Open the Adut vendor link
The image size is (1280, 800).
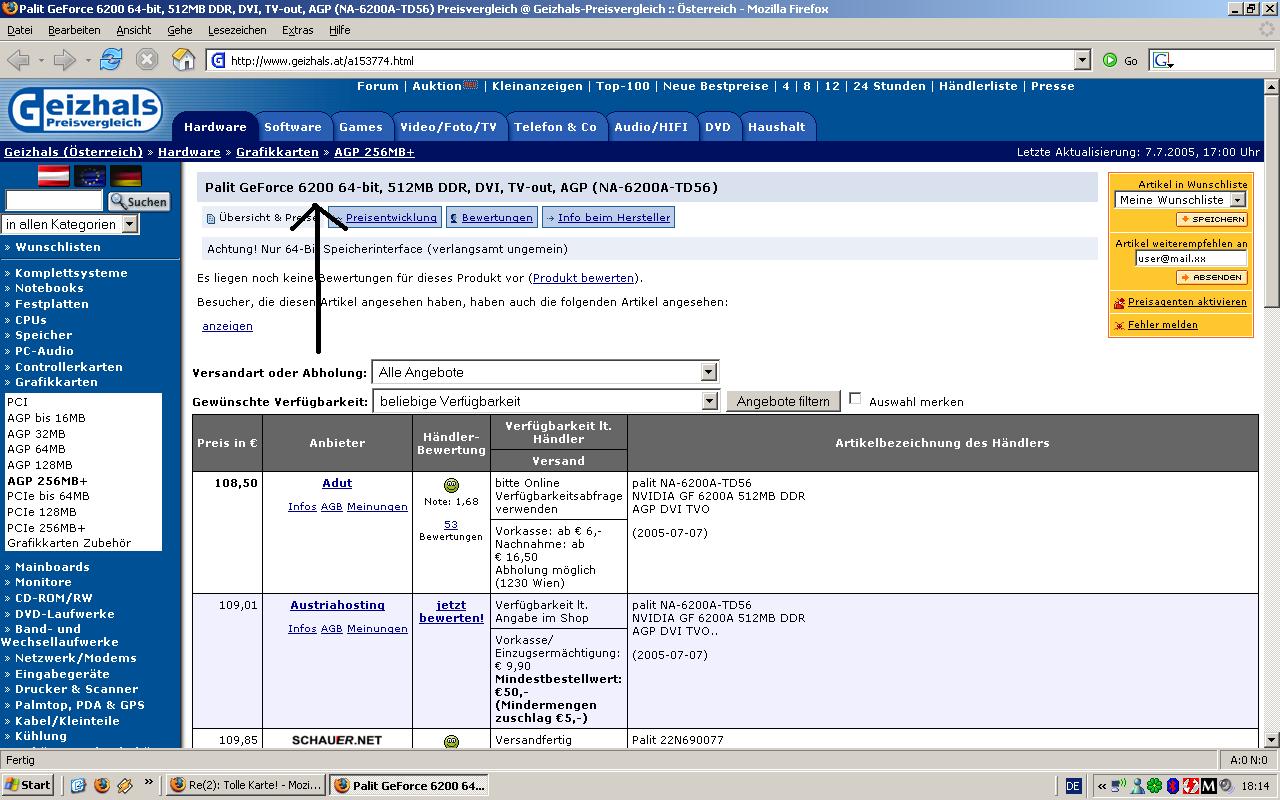tap(337, 483)
